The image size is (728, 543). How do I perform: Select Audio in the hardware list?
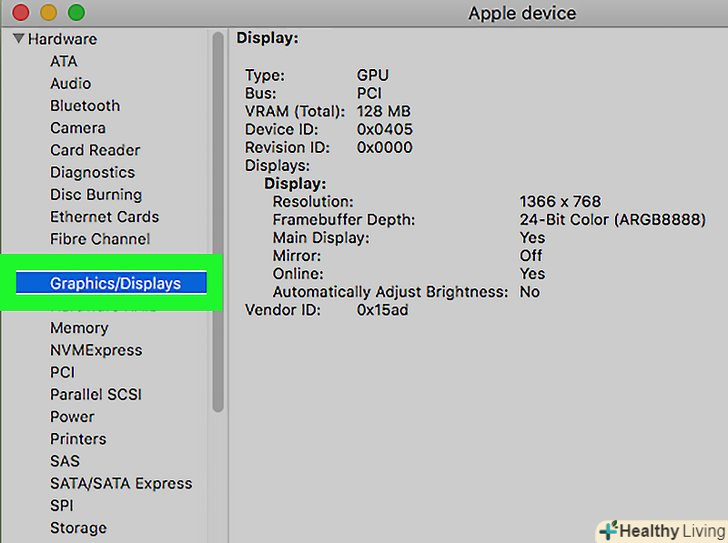pyautogui.click(x=70, y=84)
